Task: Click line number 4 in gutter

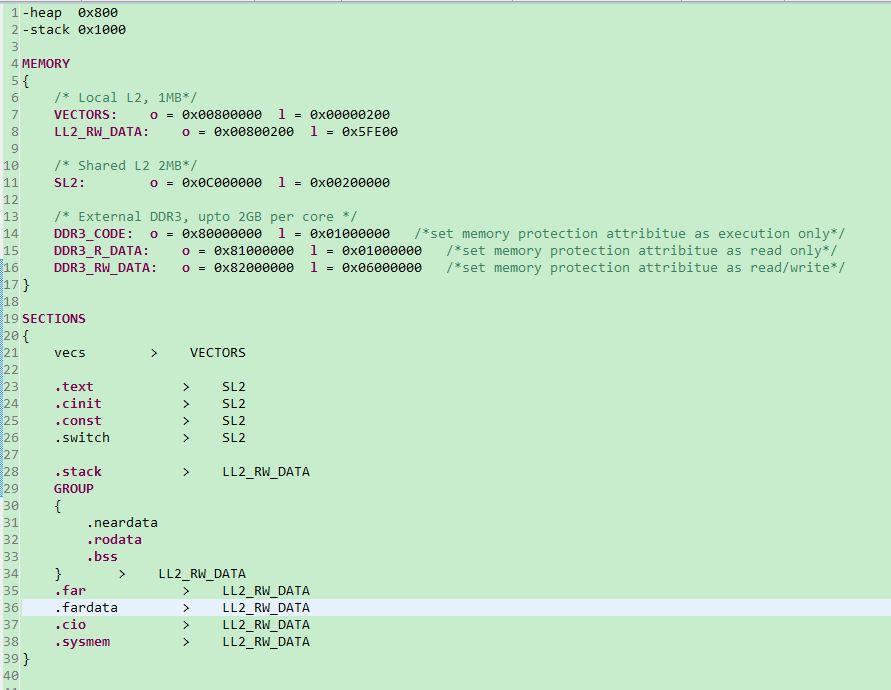Action: [x=15, y=64]
